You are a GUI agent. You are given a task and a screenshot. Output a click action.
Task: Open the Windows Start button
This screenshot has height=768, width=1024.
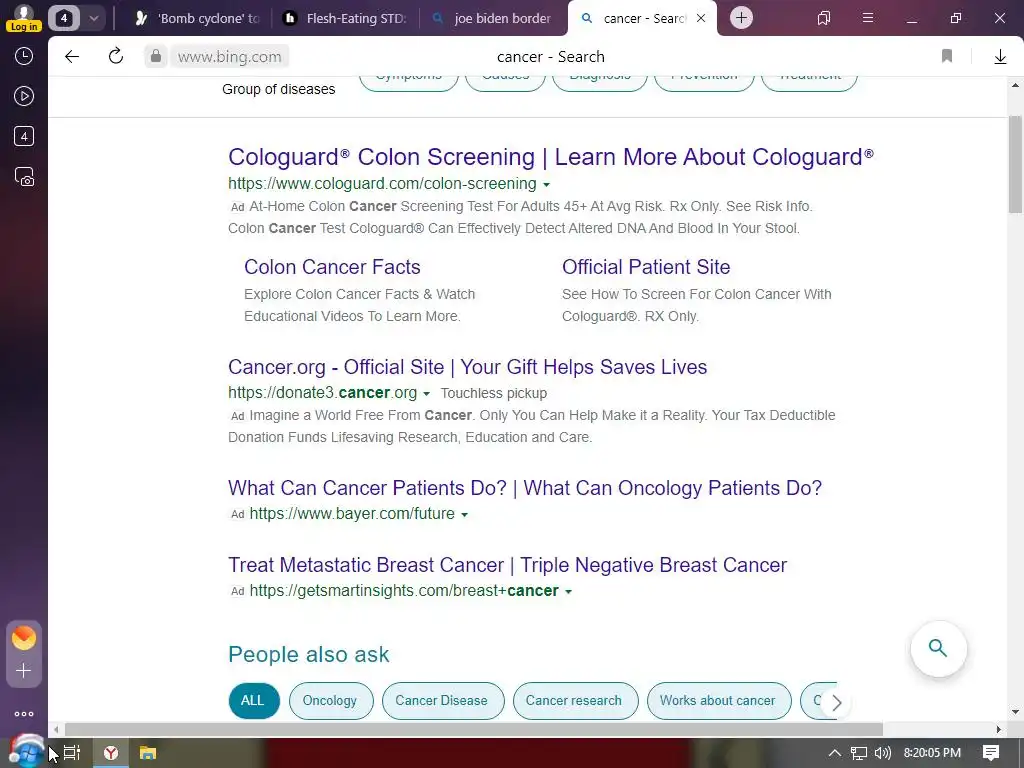(27, 752)
